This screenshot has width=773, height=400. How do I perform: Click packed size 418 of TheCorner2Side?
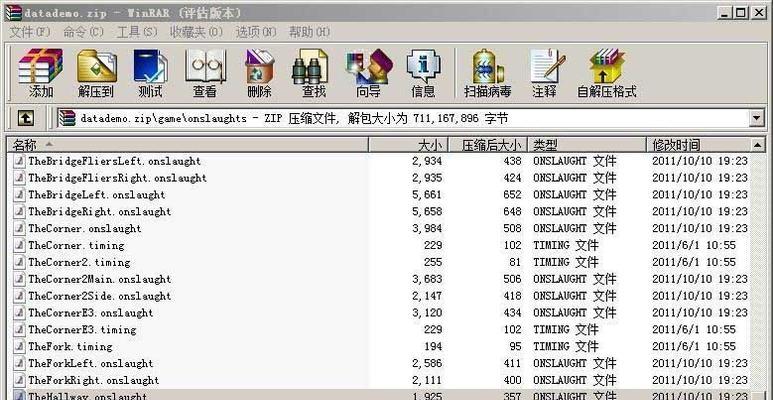512,296
